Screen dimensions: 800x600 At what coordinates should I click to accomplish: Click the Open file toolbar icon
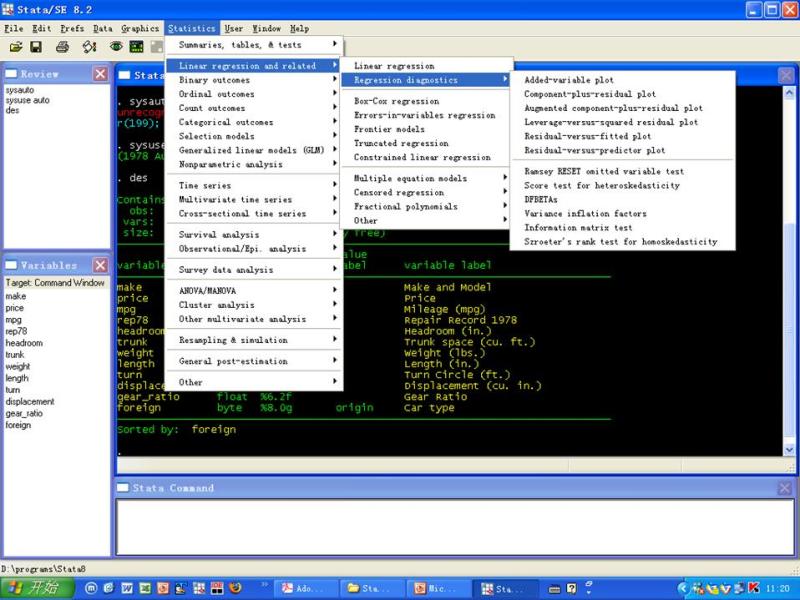pyautogui.click(x=16, y=47)
